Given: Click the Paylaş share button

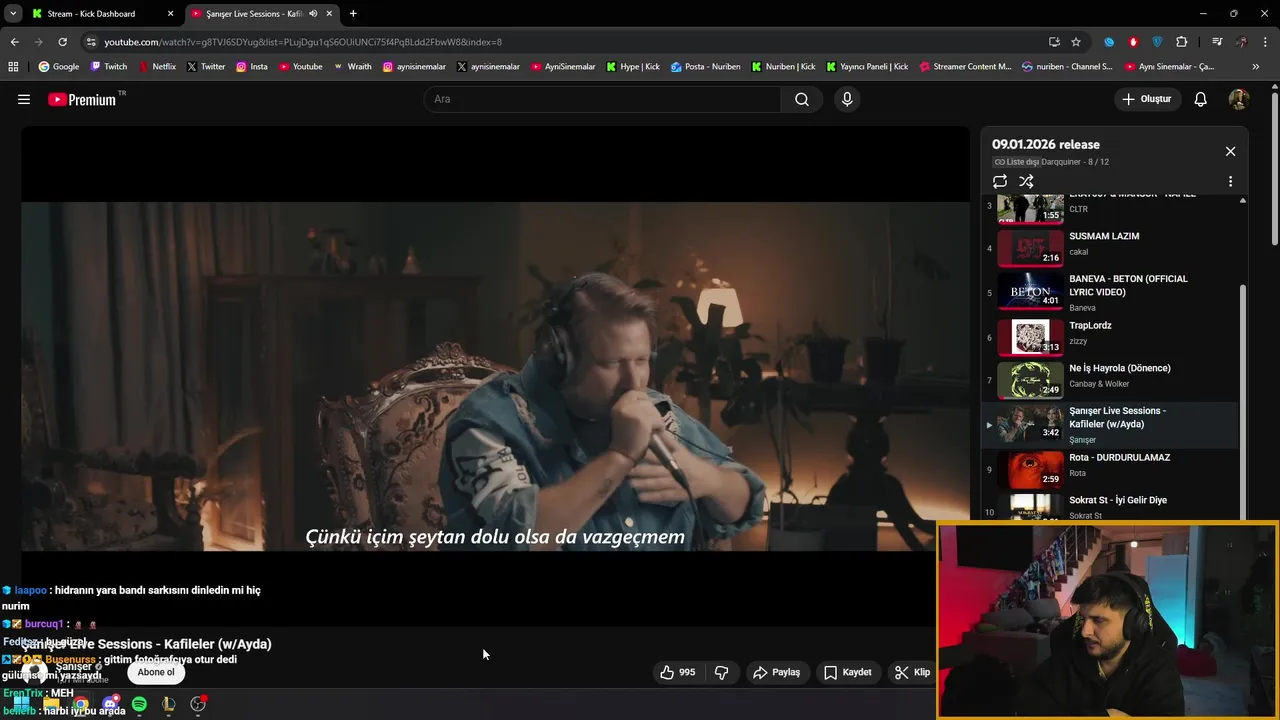Looking at the screenshot, I should tap(776, 672).
